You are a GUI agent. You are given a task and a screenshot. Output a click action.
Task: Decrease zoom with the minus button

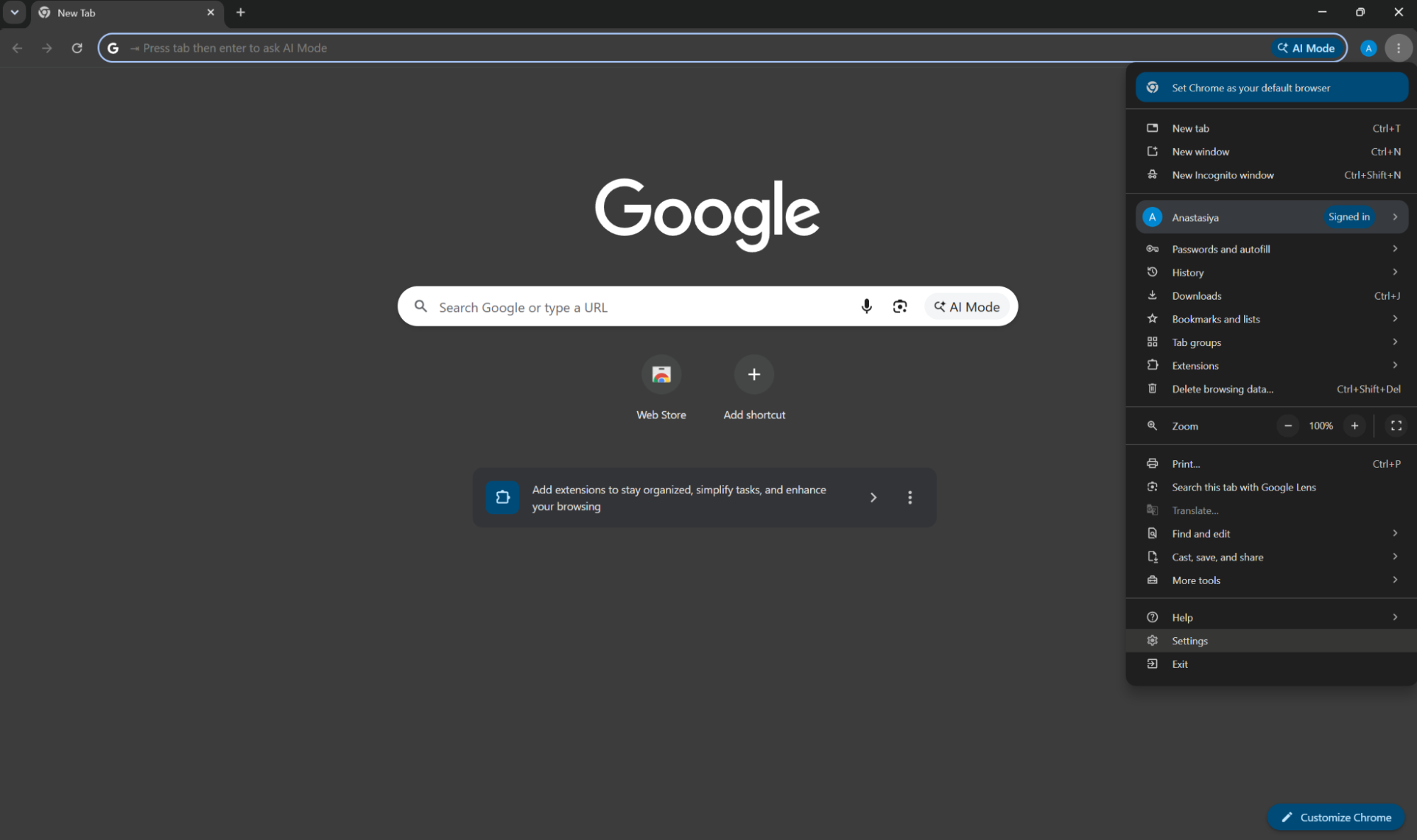pos(1288,426)
